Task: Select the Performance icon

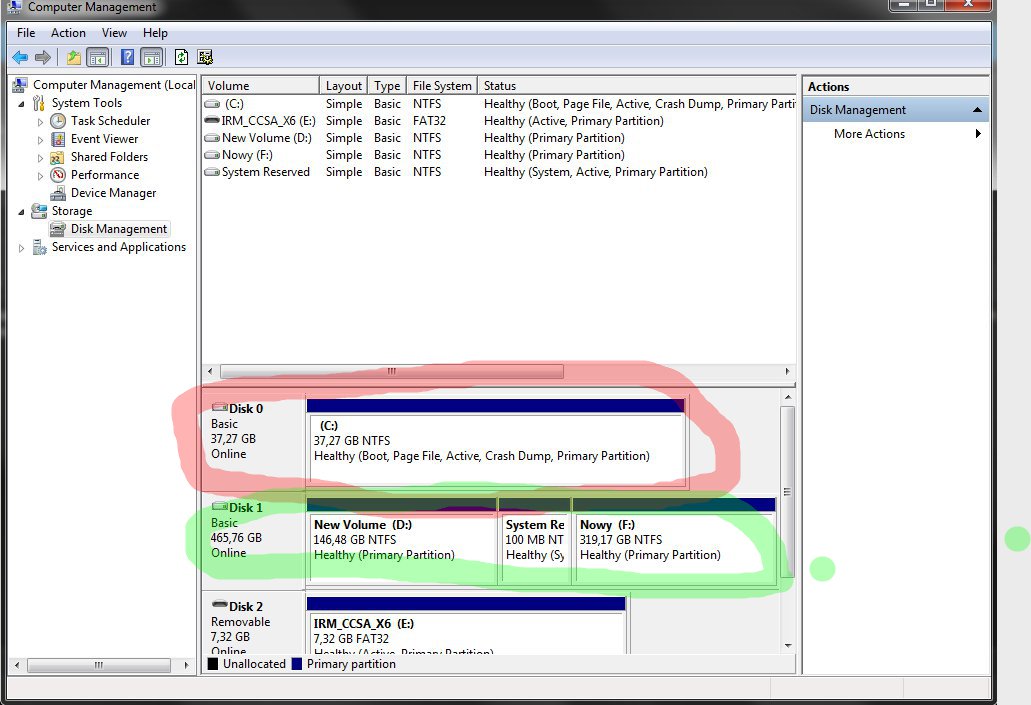Action: pos(59,175)
